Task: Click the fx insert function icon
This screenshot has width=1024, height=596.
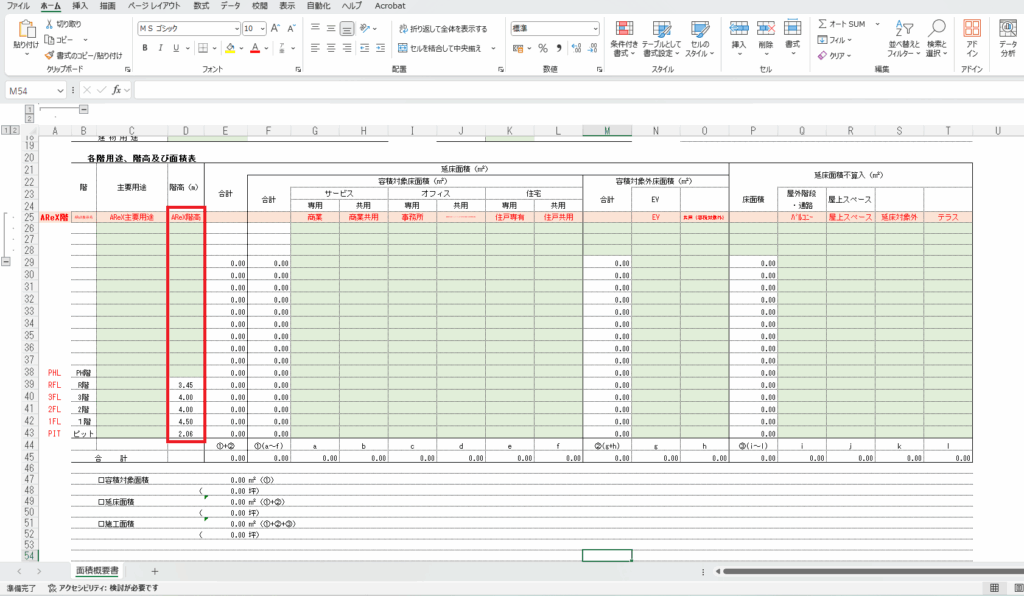Action: (116, 90)
